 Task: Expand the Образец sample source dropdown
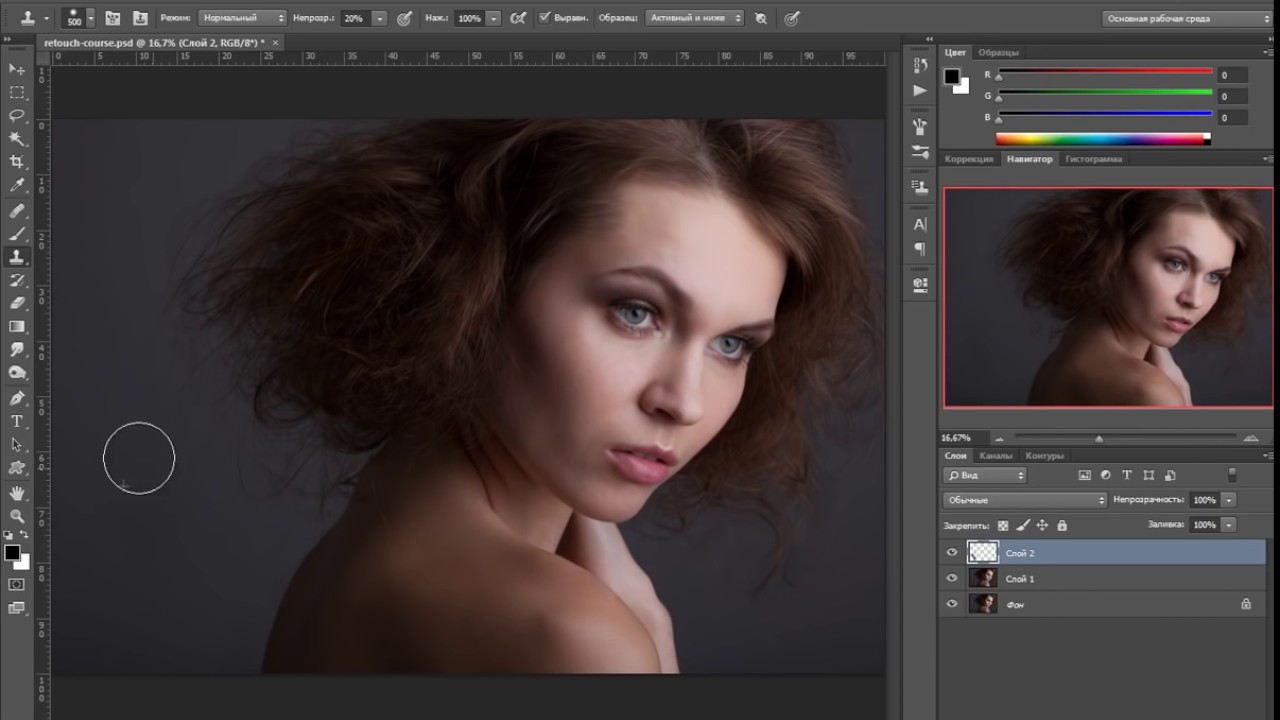[695, 18]
